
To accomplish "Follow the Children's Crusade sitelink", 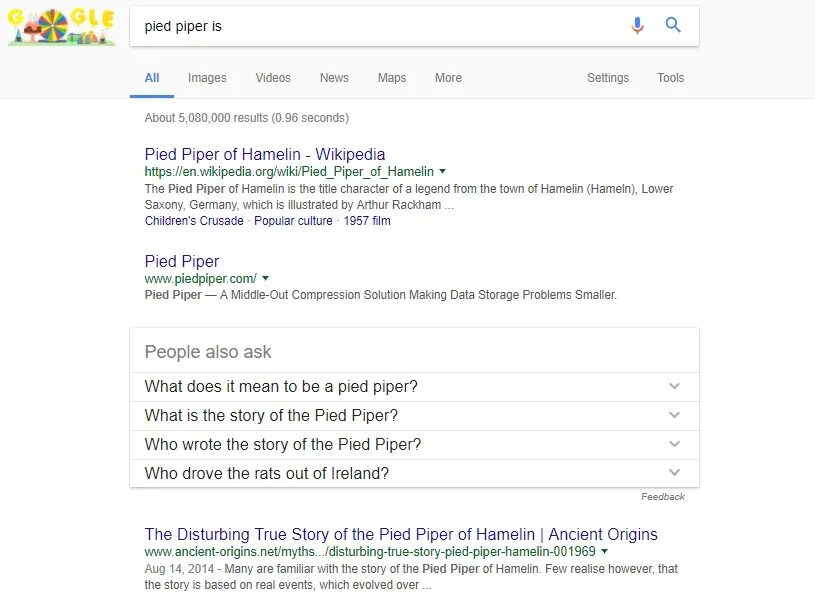I will (194, 221).
